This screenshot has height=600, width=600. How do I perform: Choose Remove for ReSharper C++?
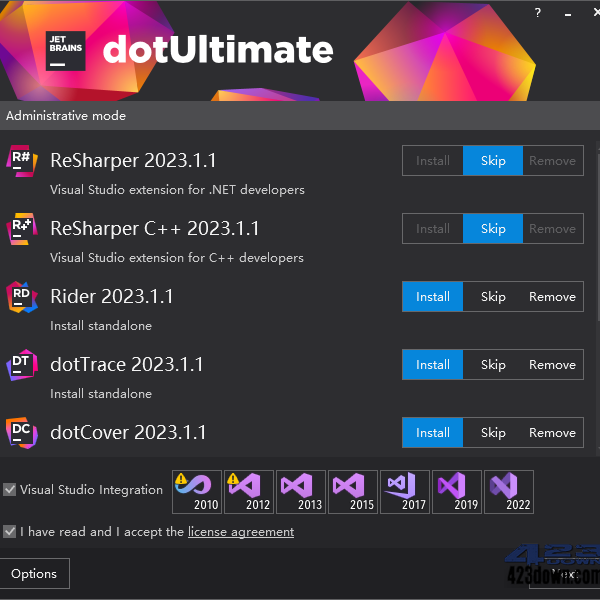[553, 229]
